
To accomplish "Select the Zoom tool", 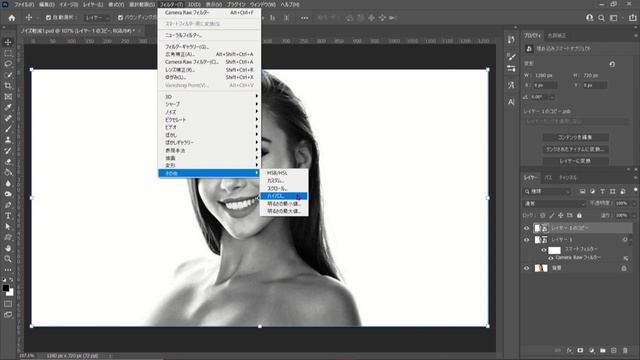I will click(x=8, y=259).
